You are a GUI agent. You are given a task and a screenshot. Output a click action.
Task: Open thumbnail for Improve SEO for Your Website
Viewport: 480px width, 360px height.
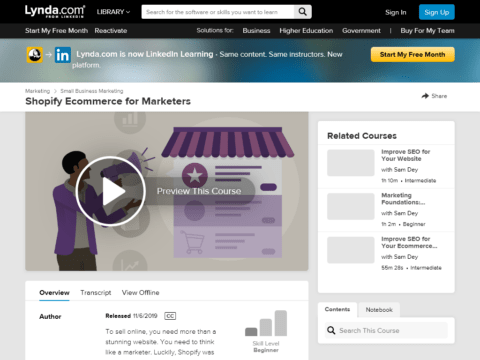(351, 163)
